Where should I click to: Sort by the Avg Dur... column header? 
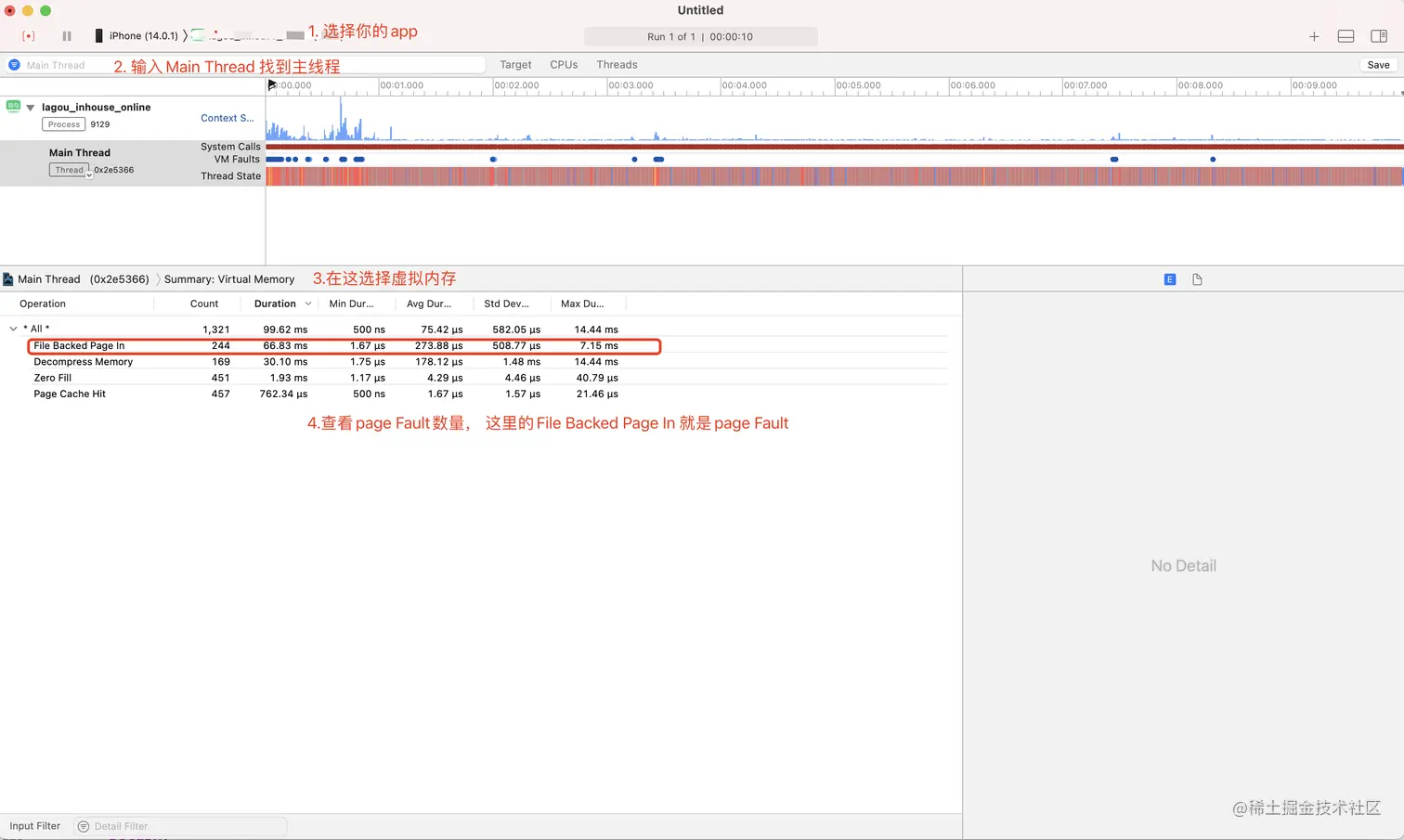click(x=429, y=304)
